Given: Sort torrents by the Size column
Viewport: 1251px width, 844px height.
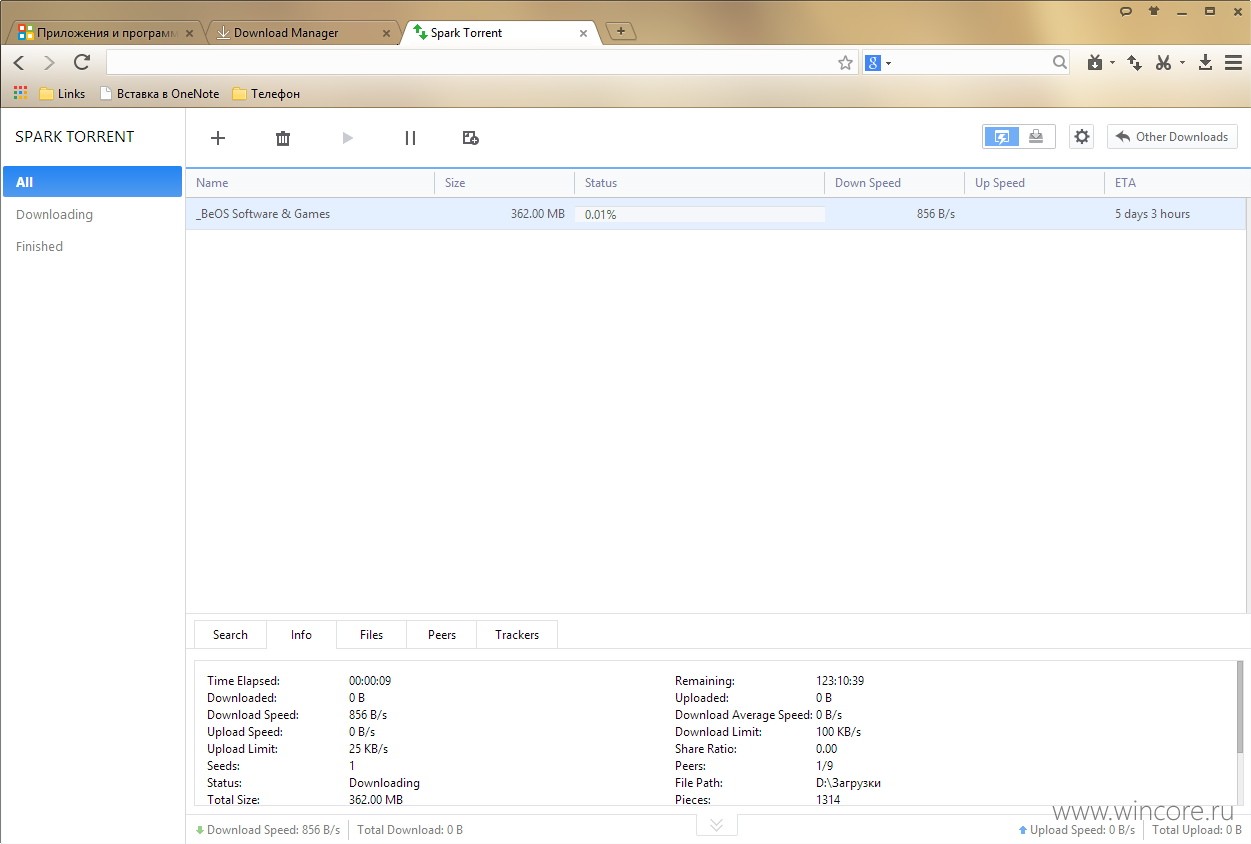Looking at the screenshot, I should point(505,183).
